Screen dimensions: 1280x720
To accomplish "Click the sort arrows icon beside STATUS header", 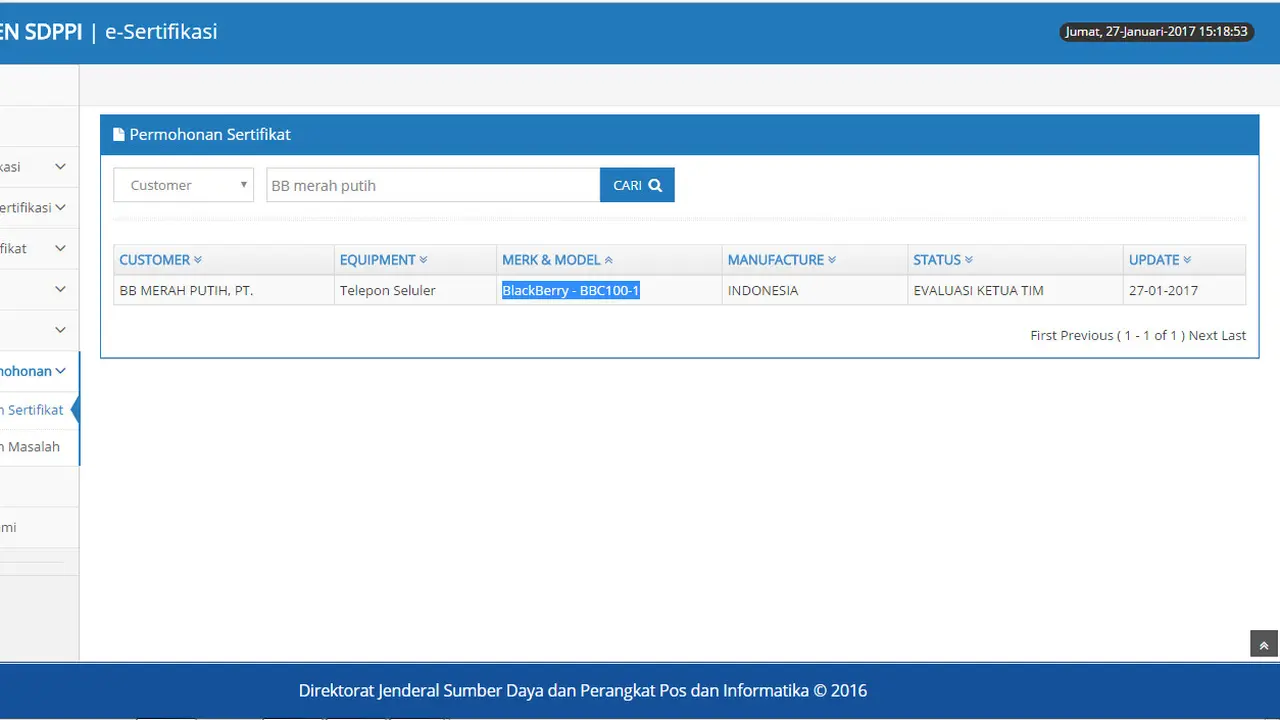I will click(969, 260).
